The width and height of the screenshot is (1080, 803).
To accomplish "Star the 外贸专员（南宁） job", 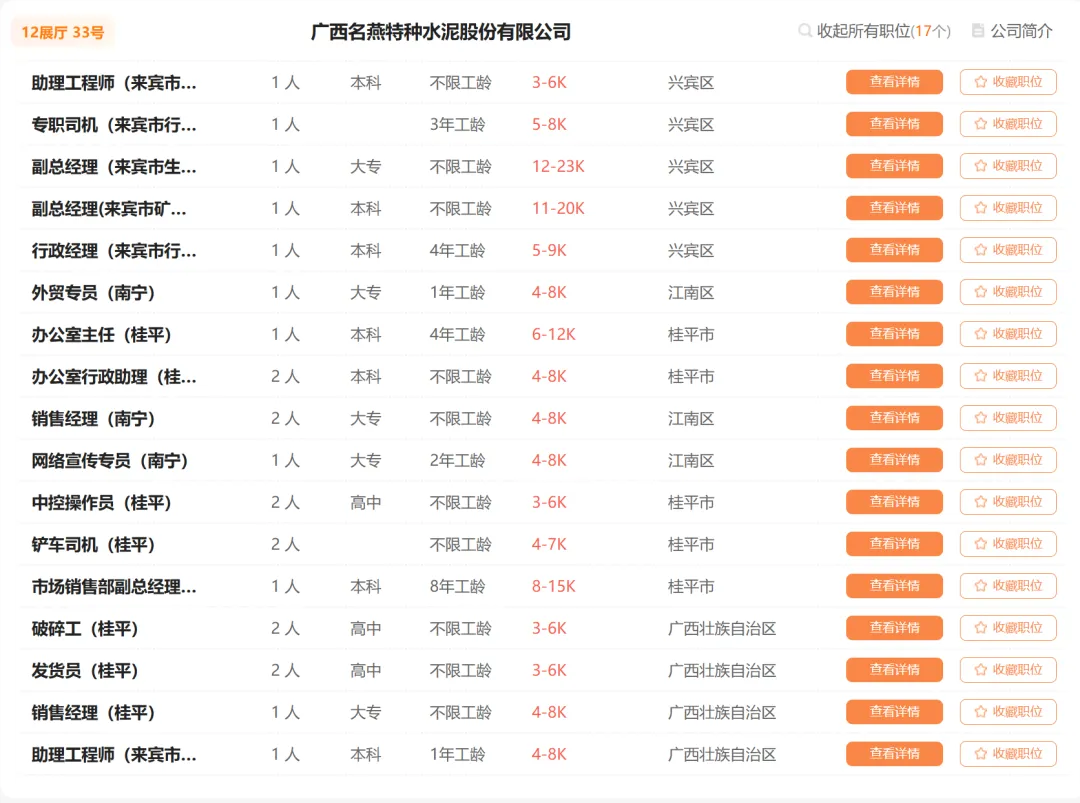I will pyautogui.click(x=1008, y=292).
